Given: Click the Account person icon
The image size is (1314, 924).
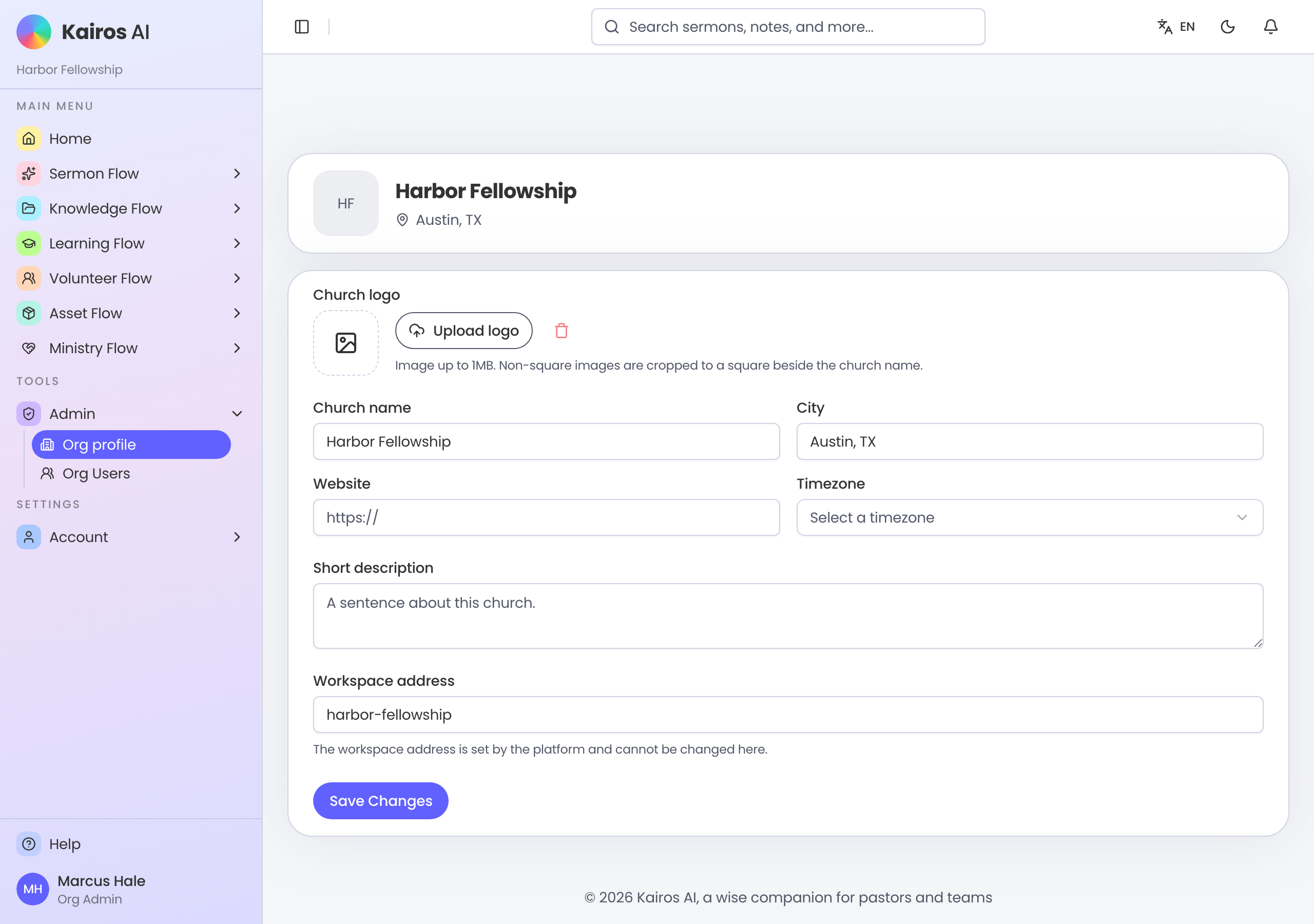Looking at the screenshot, I should 29,537.
